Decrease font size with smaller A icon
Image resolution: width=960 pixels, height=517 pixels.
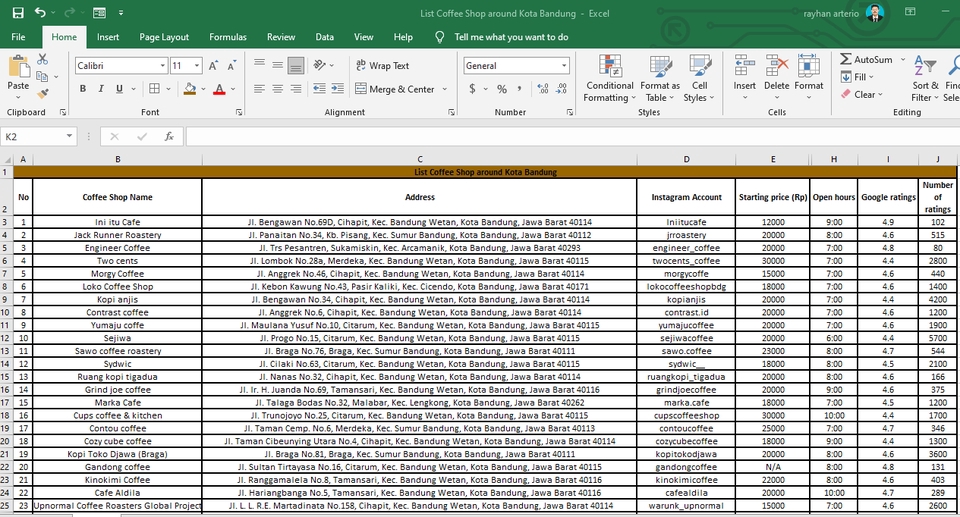tap(231, 66)
